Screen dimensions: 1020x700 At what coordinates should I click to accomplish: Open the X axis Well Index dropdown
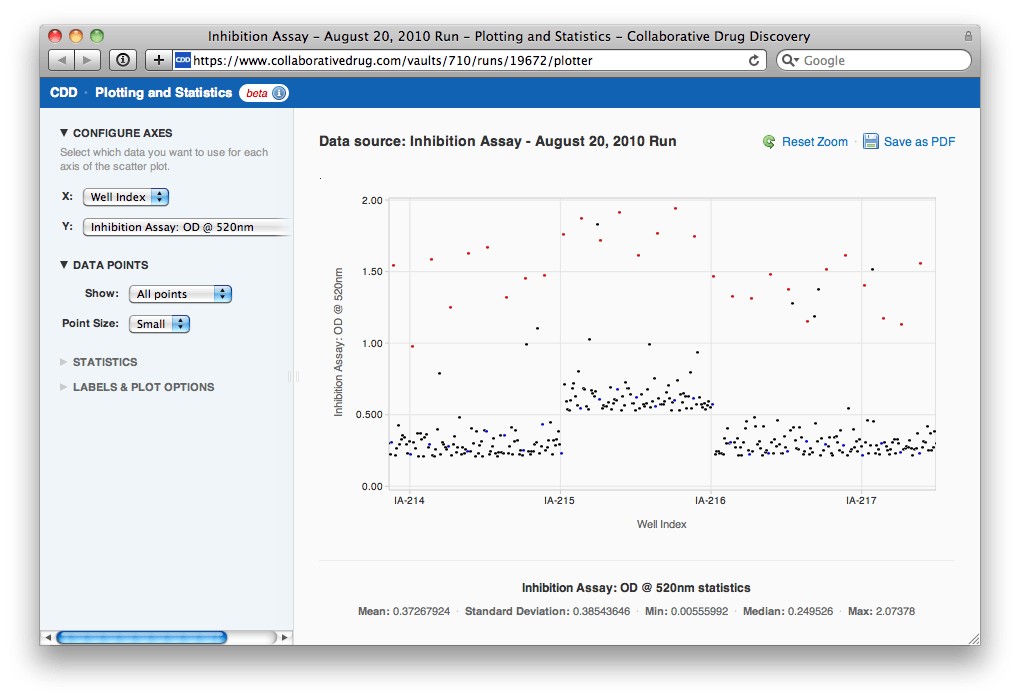coord(126,196)
